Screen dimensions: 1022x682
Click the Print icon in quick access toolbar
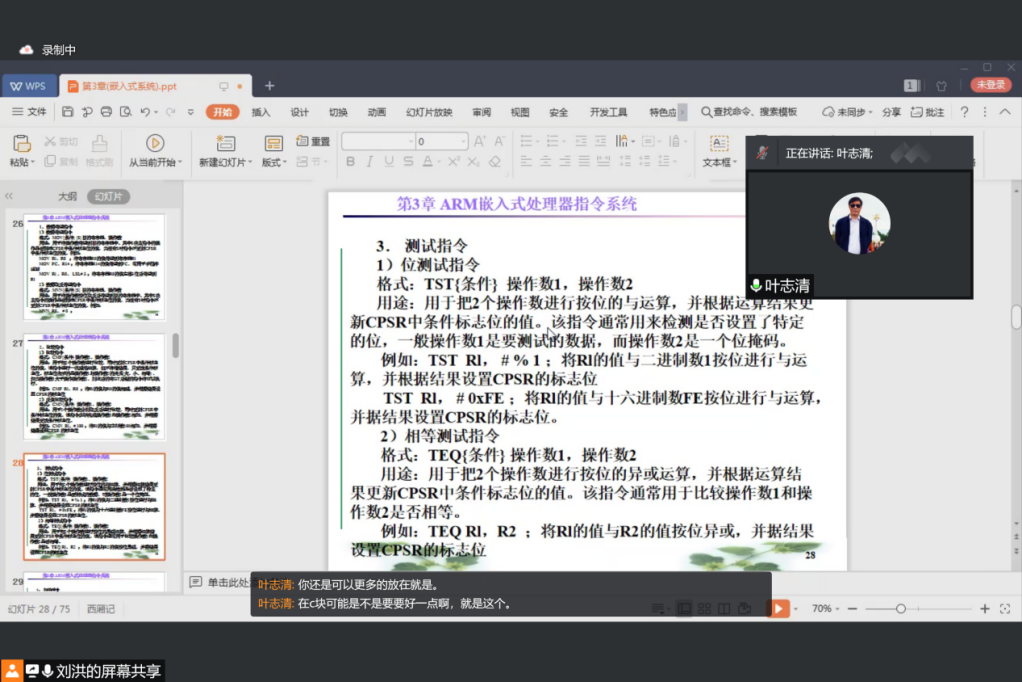click(106, 112)
